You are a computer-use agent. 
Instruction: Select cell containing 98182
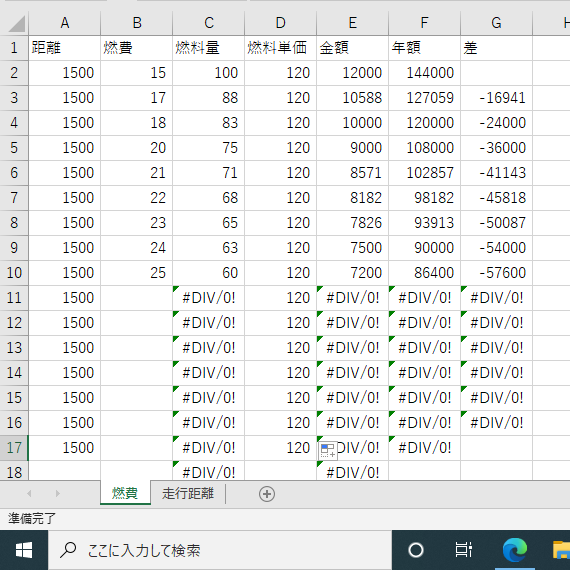point(424,198)
